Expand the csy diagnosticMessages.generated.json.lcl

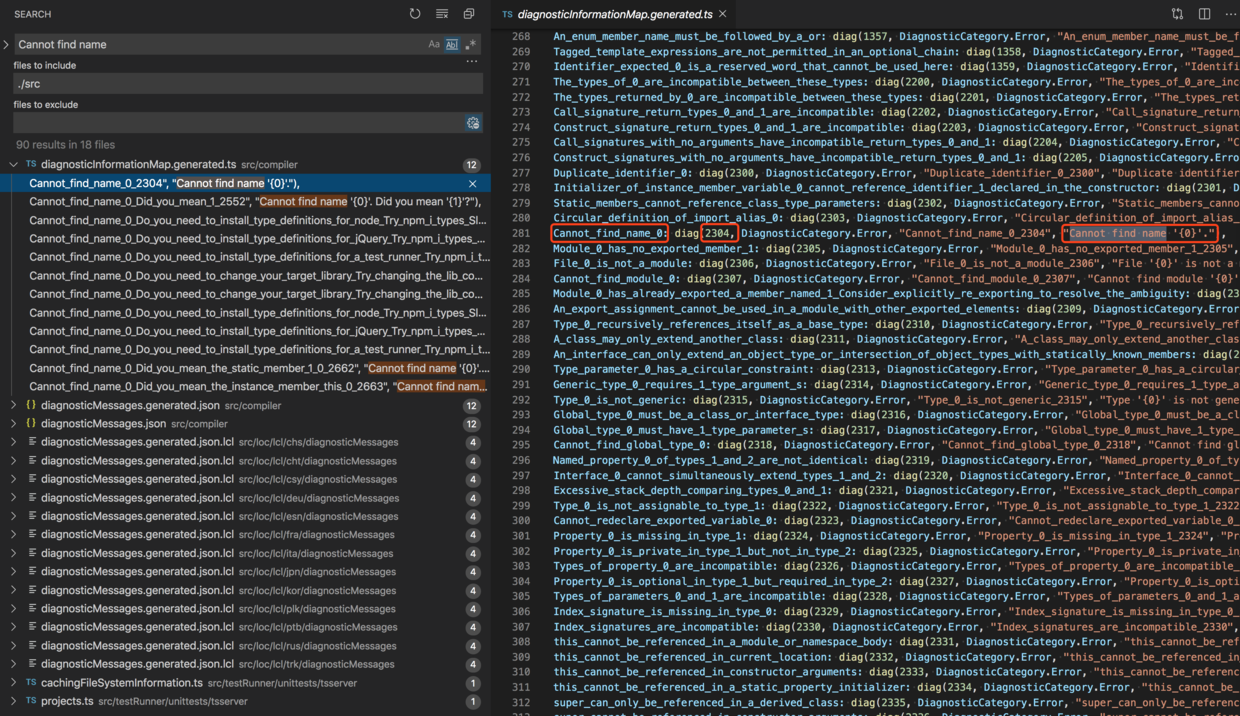point(13,479)
